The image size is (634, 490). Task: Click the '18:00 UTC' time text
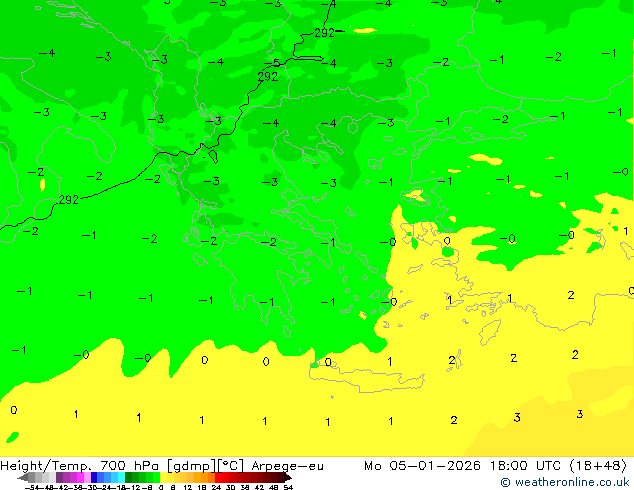[x=526, y=466]
